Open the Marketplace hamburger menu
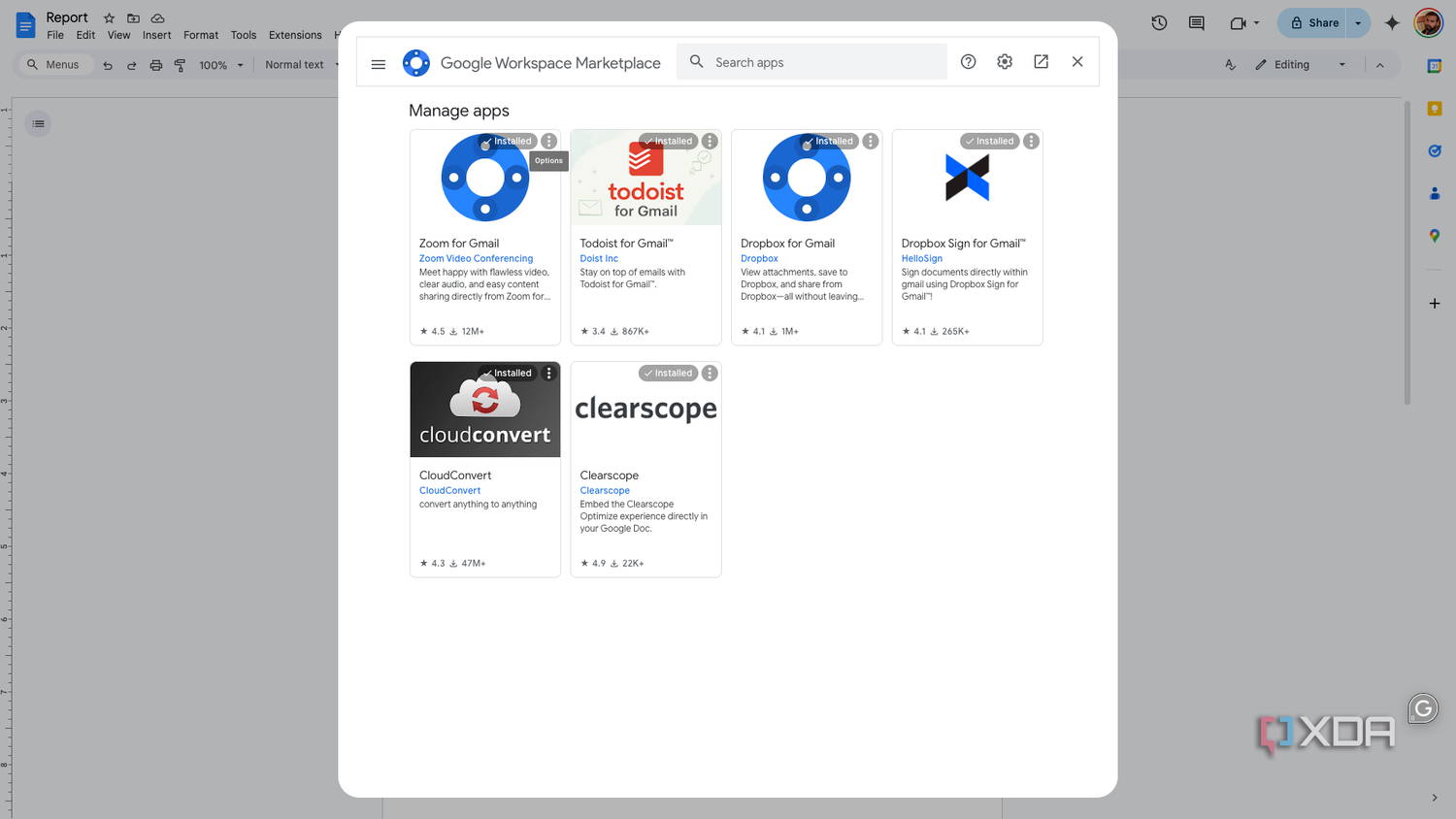 coord(379,64)
